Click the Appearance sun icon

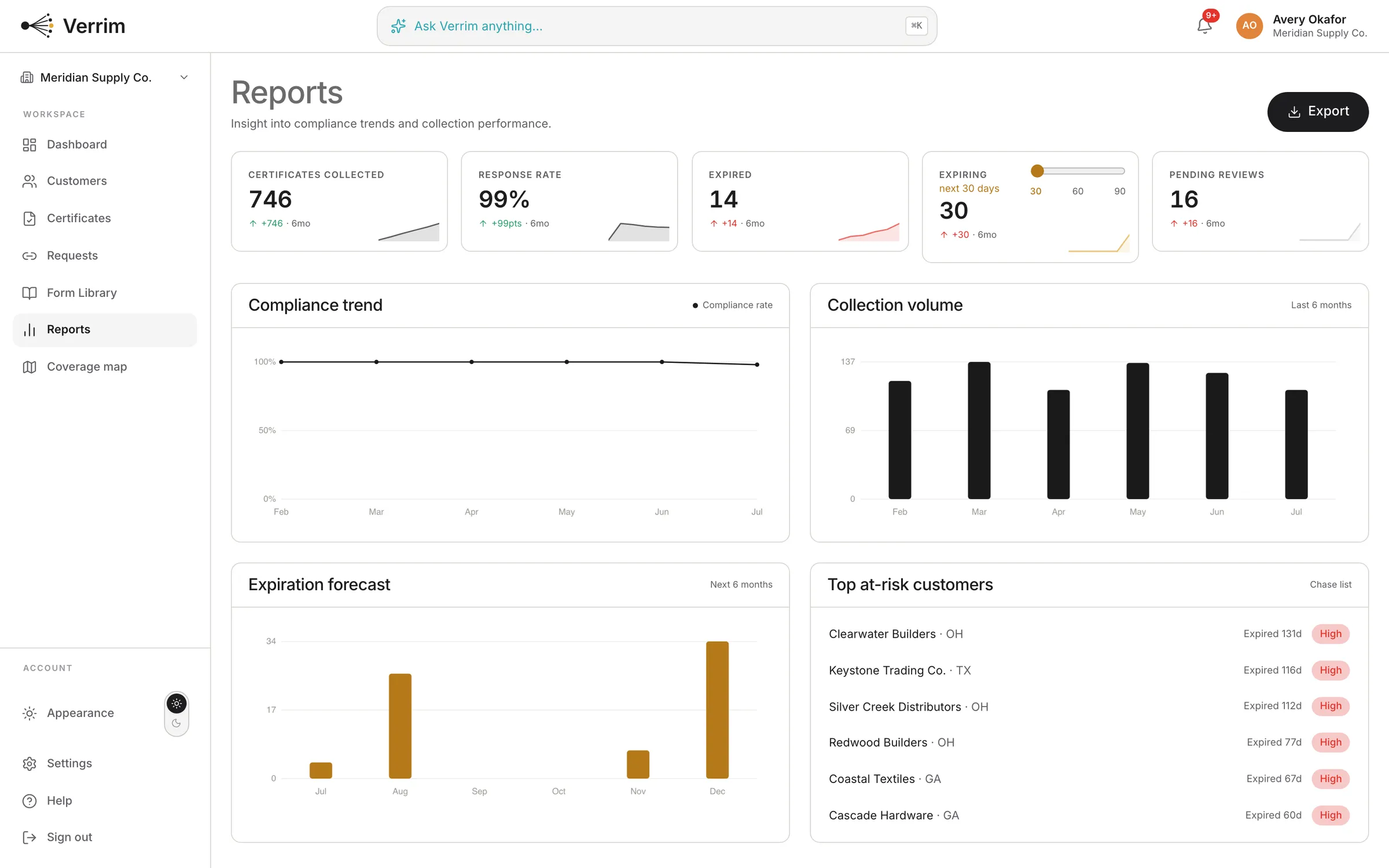coord(30,713)
